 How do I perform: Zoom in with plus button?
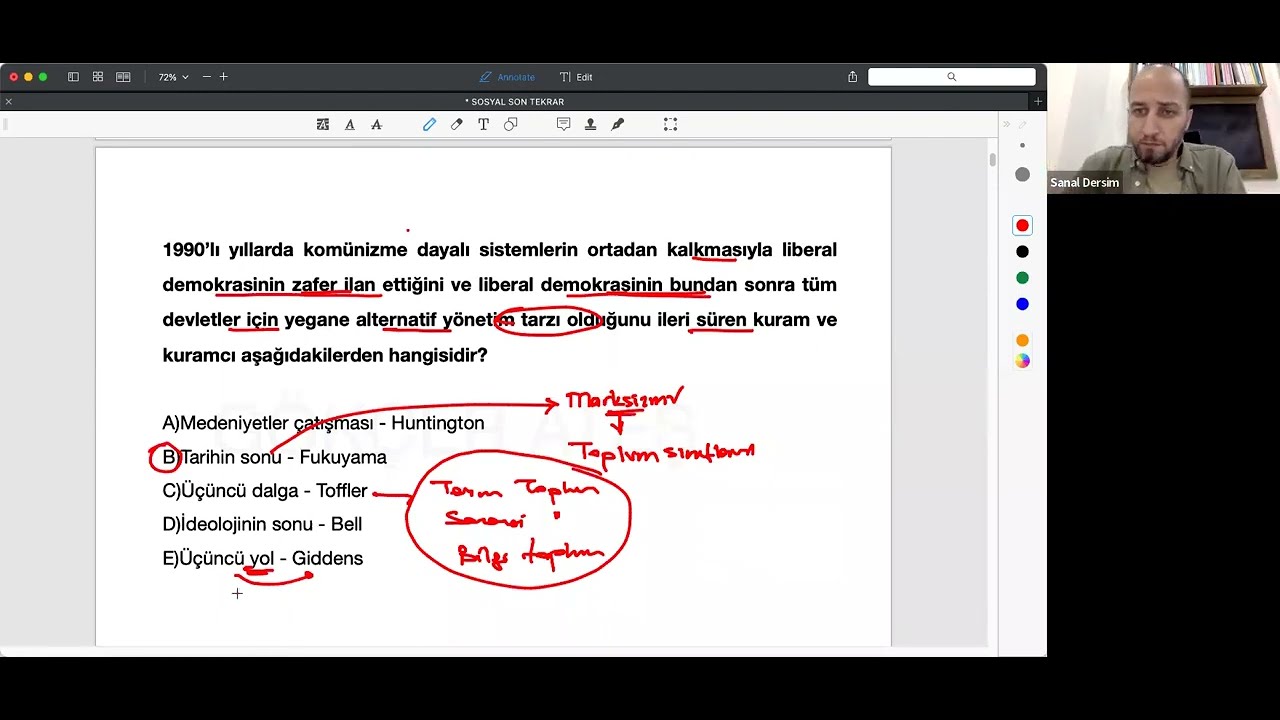coord(223,77)
